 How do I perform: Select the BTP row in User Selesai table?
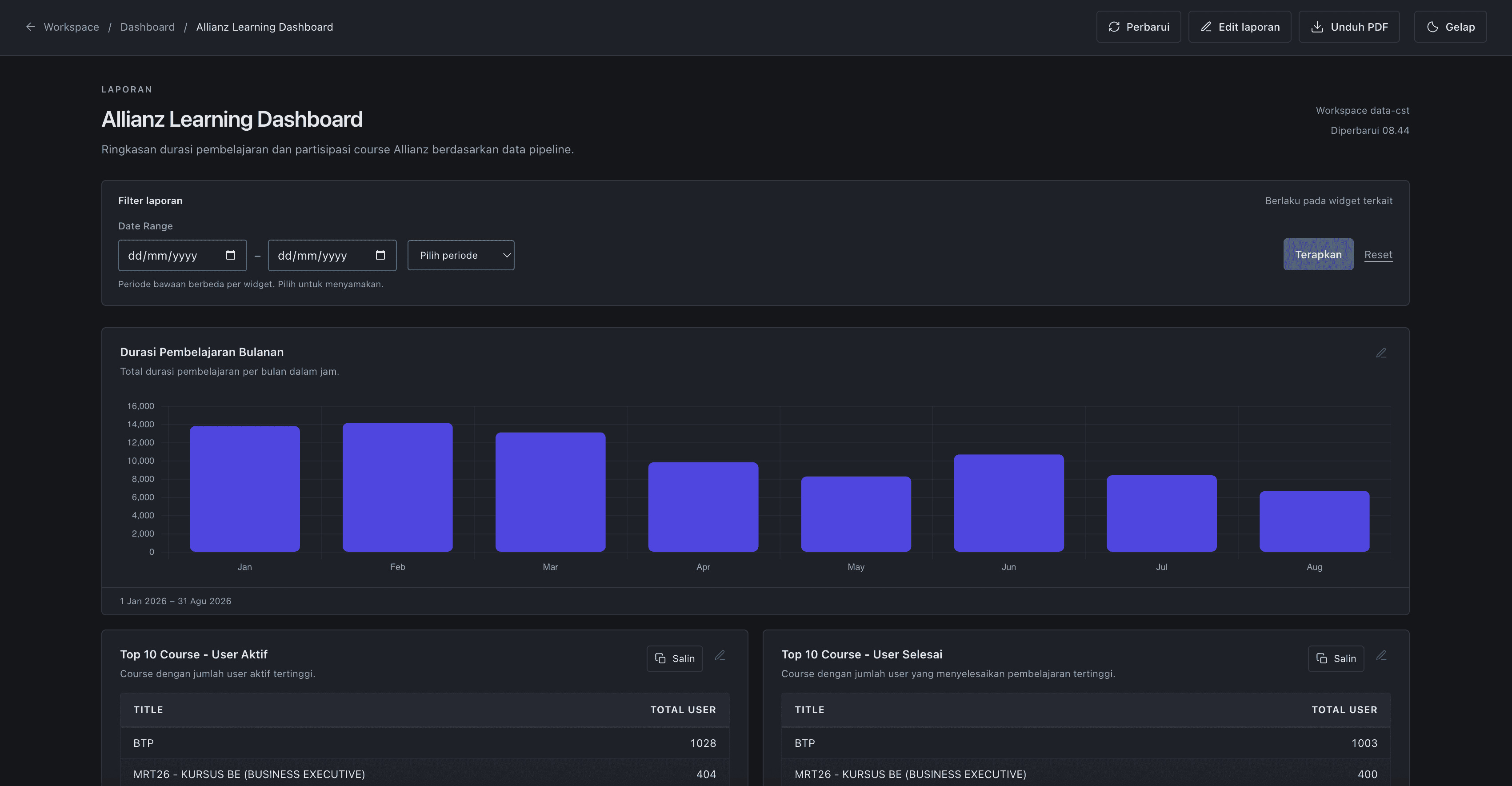pos(1086,743)
